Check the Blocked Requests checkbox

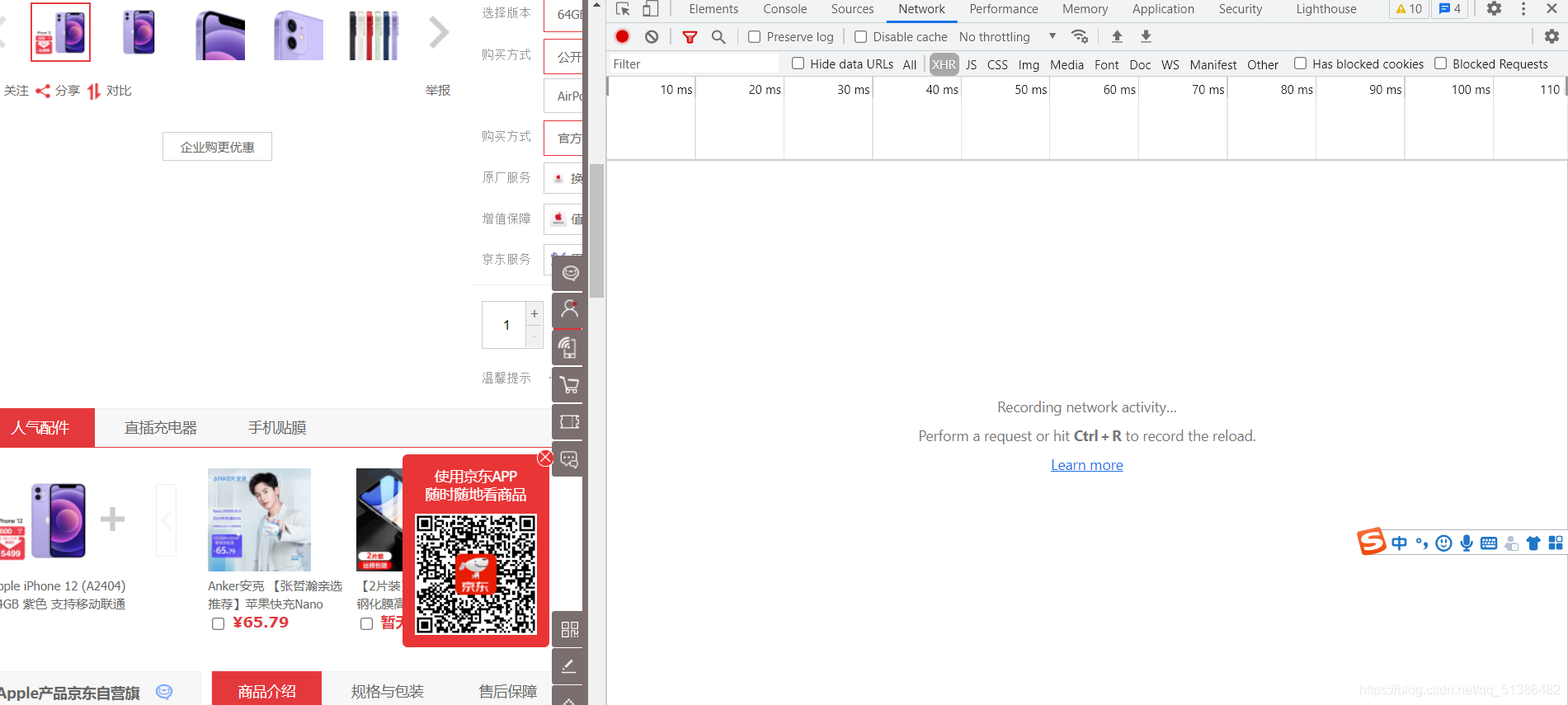tap(1440, 63)
